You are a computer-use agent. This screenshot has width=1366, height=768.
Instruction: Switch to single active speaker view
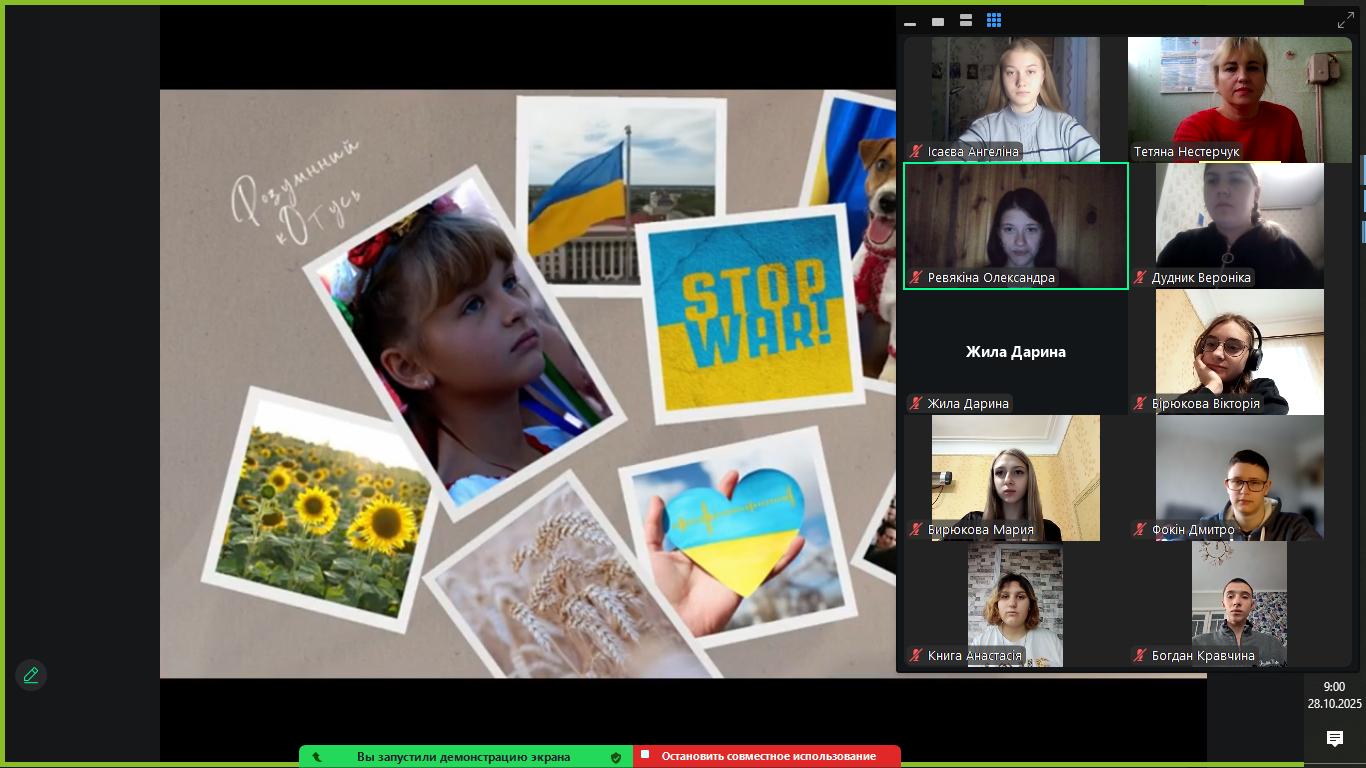click(938, 21)
